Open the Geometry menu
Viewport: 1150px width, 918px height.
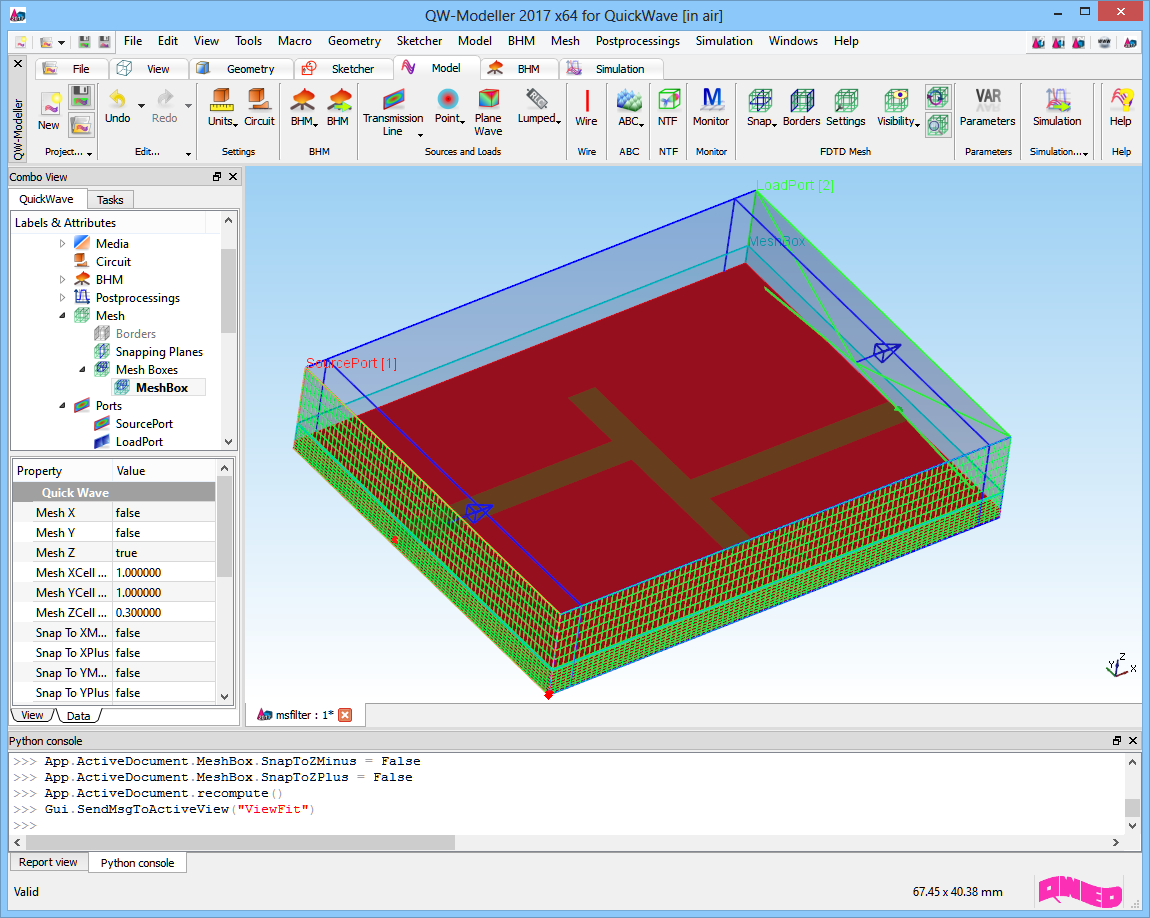(x=354, y=41)
